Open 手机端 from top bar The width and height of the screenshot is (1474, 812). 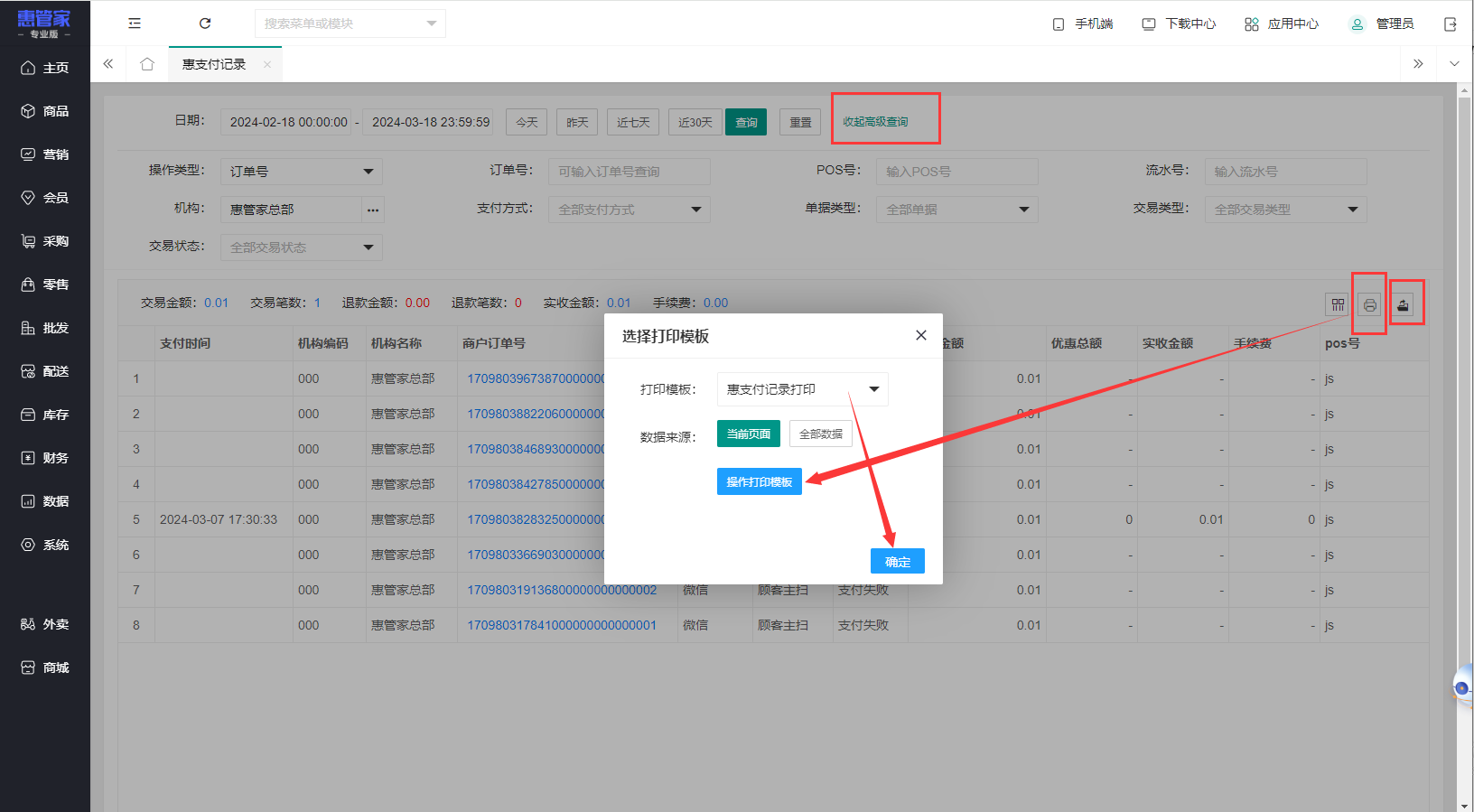click(x=1083, y=23)
